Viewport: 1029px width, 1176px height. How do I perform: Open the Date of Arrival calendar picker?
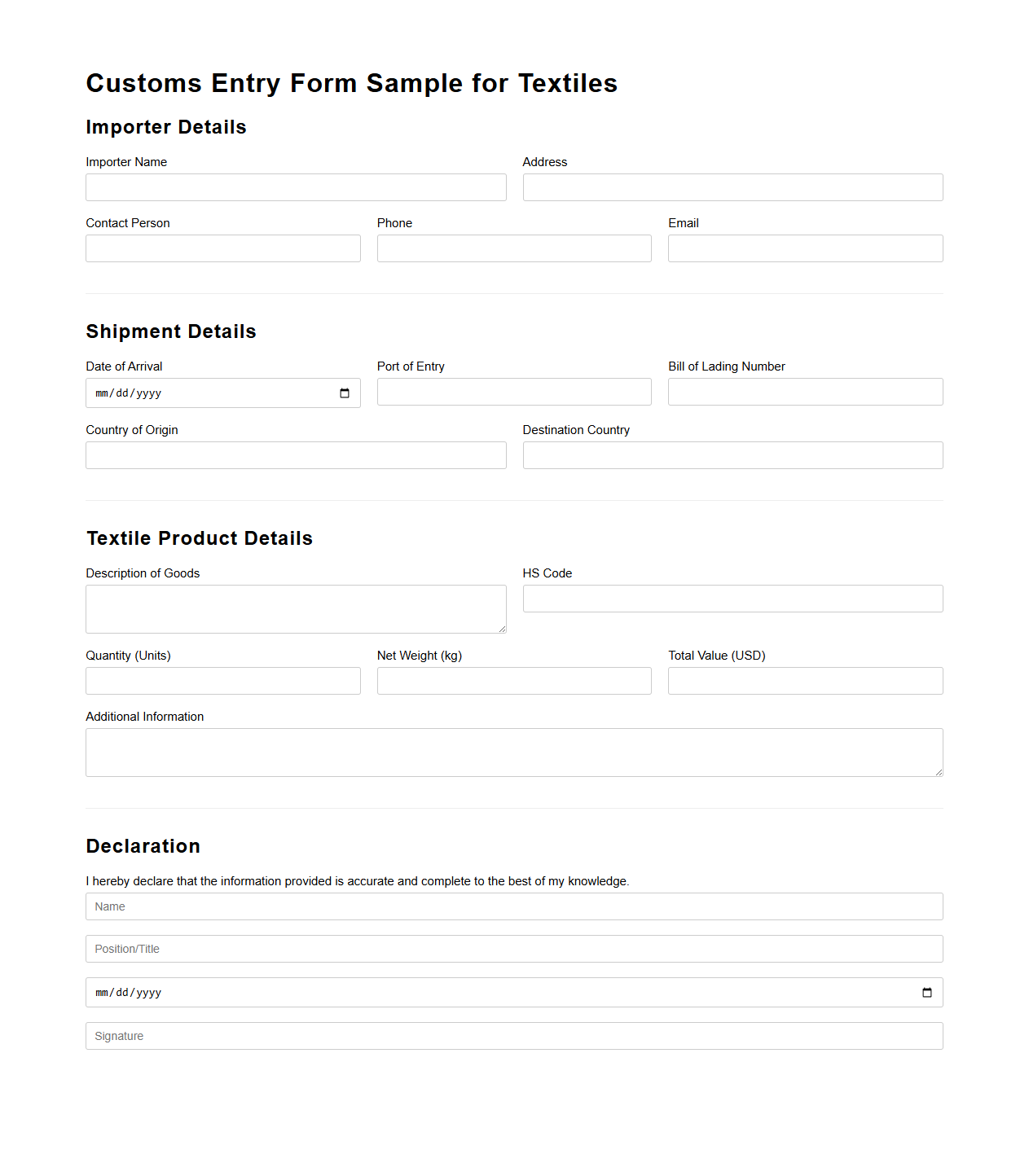coord(344,393)
